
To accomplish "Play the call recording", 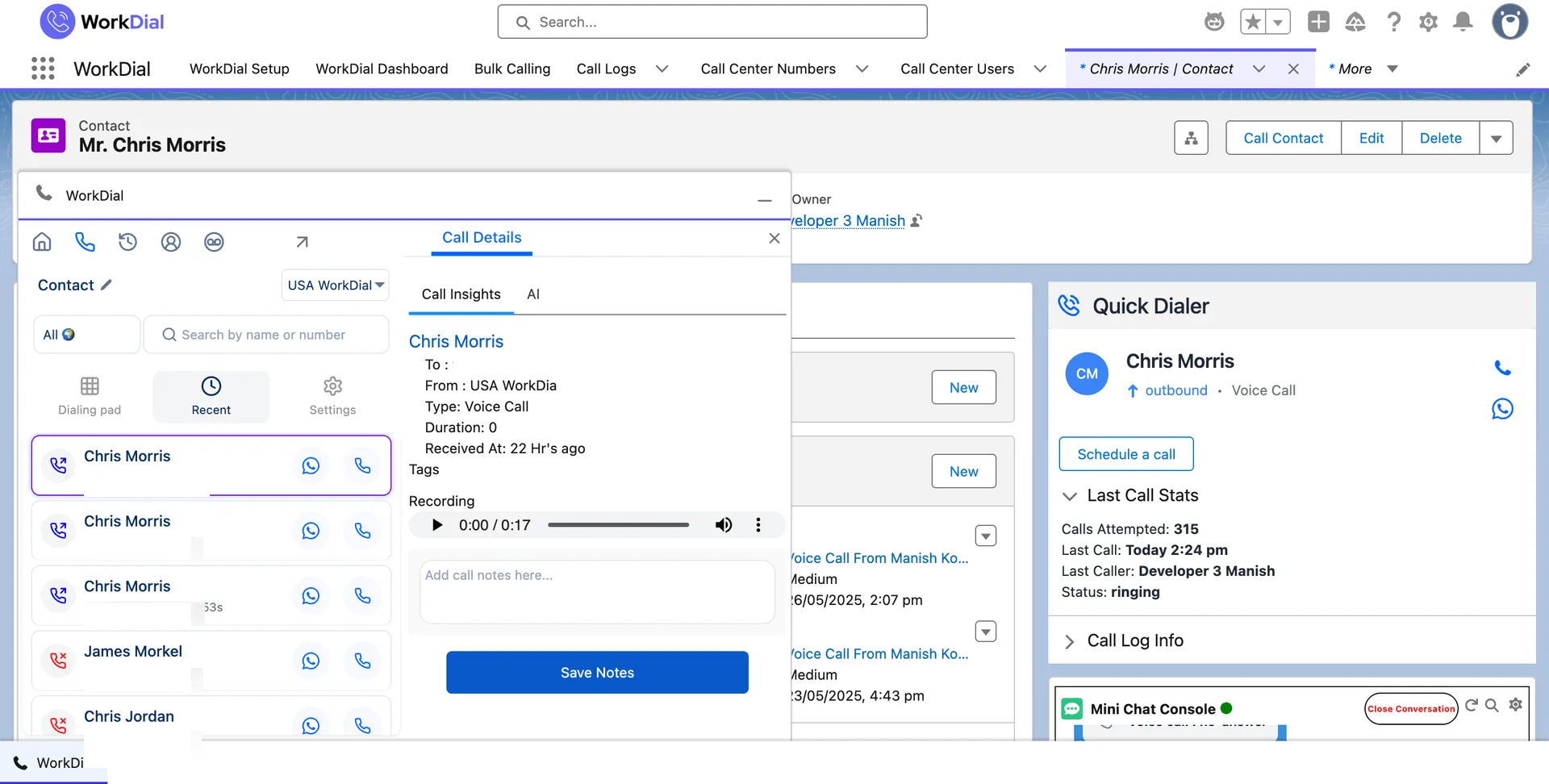I will click(x=437, y=525).
